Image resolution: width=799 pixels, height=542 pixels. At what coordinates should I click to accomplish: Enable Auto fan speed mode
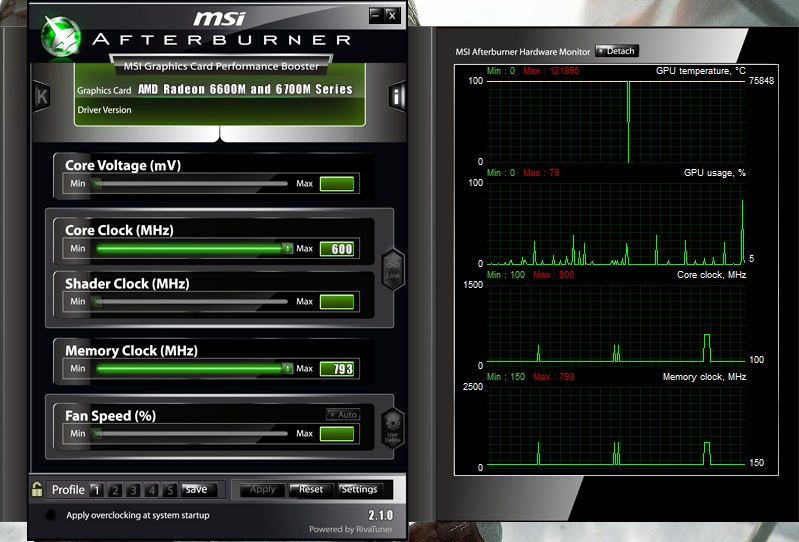tap(343, 415)
